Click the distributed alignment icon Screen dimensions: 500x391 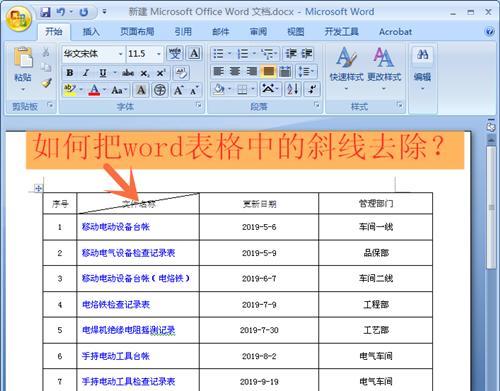[285, 71]
